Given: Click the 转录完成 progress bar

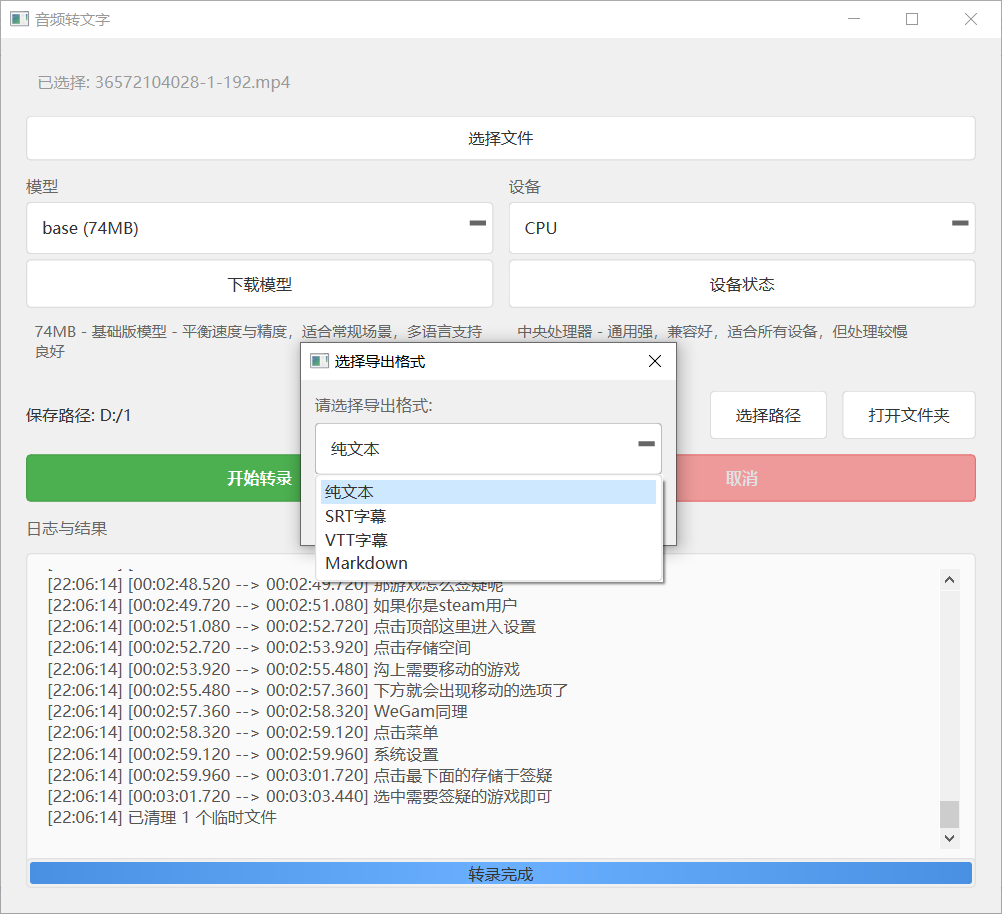Looking at the screenshot, I should [x=500, y=874].
